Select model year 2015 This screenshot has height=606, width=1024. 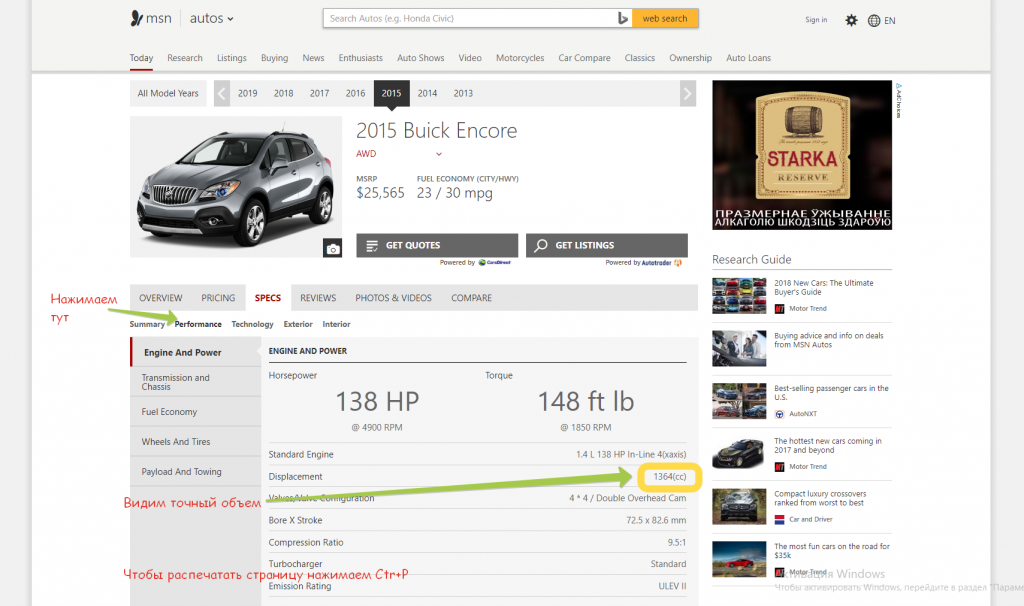coord(391,93)
